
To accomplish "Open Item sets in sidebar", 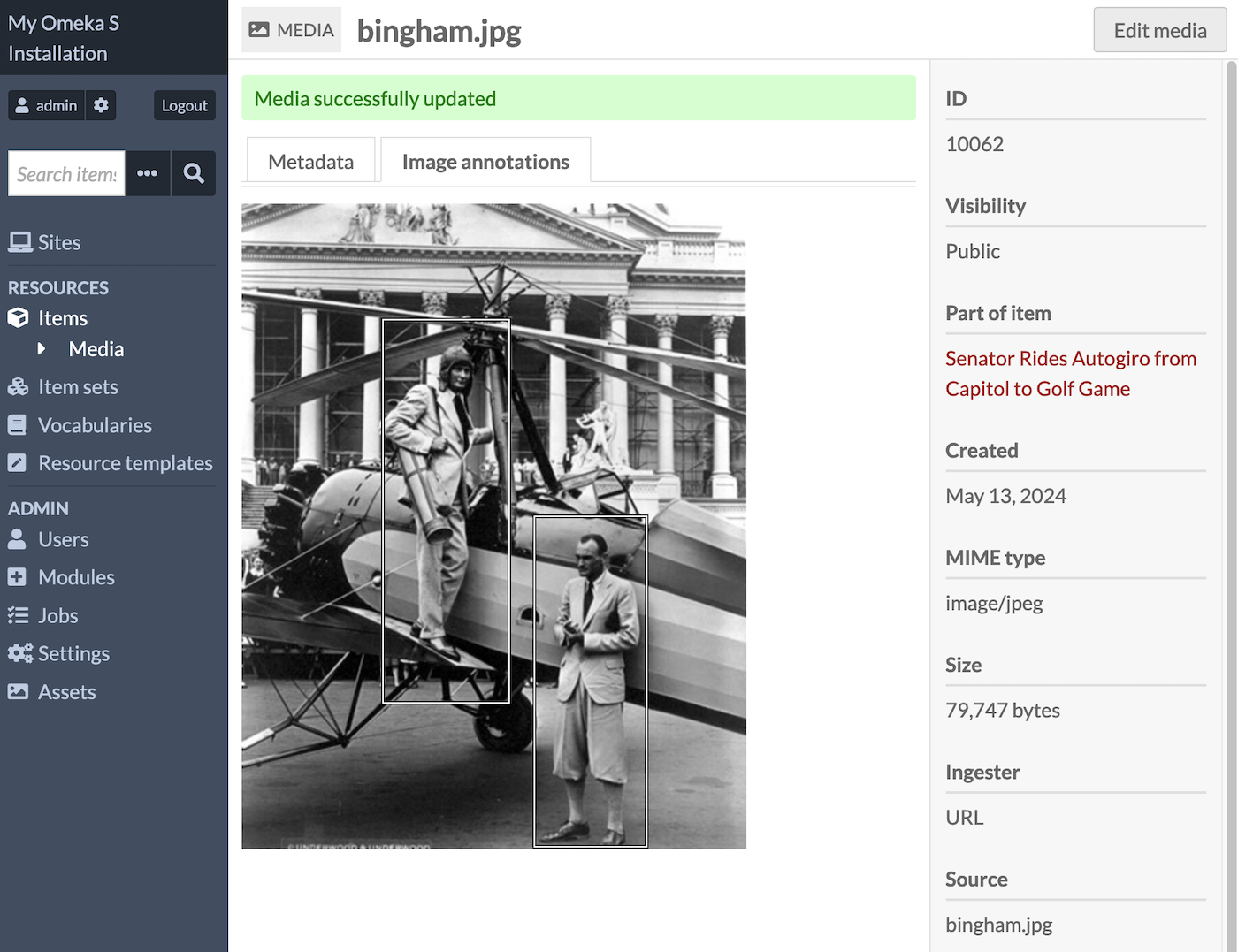I will 78,387.
